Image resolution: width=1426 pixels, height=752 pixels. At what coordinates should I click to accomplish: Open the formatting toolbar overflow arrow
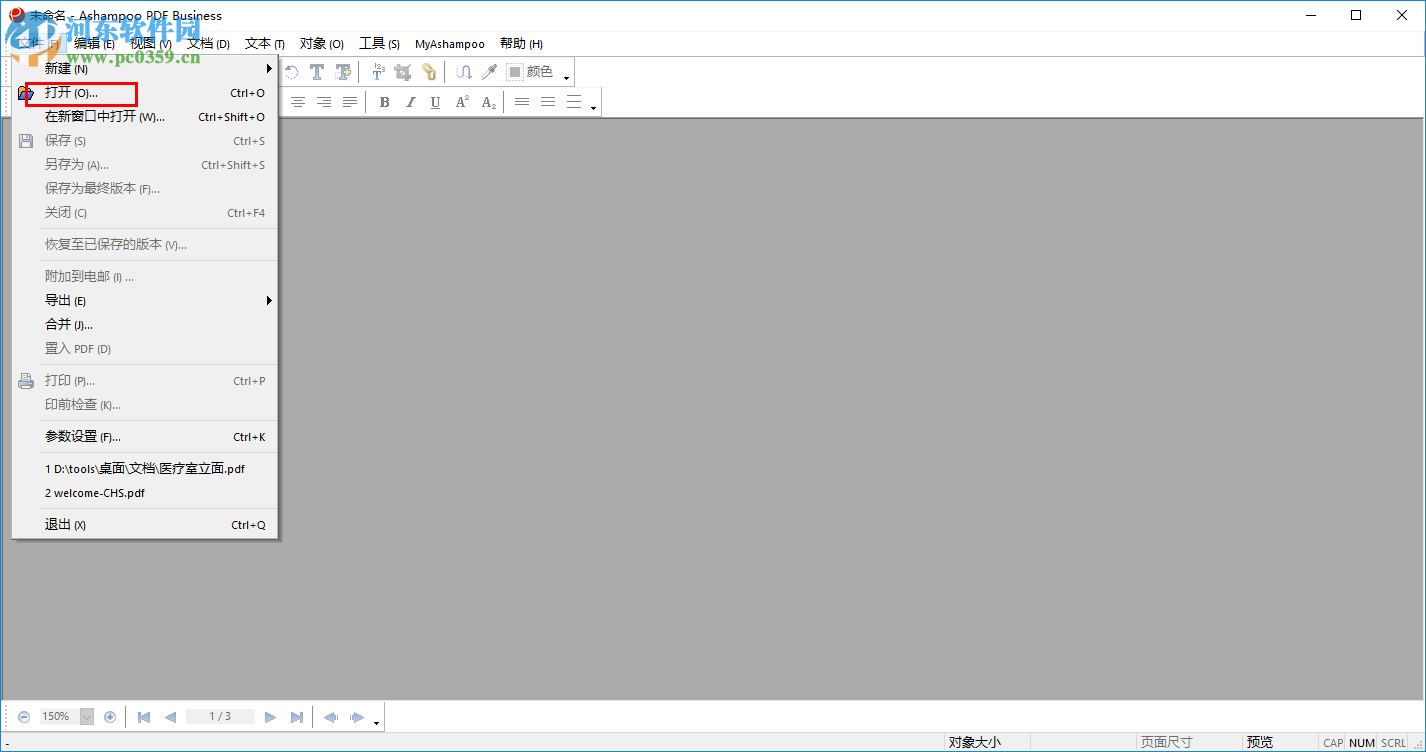[x=593, y=108]
